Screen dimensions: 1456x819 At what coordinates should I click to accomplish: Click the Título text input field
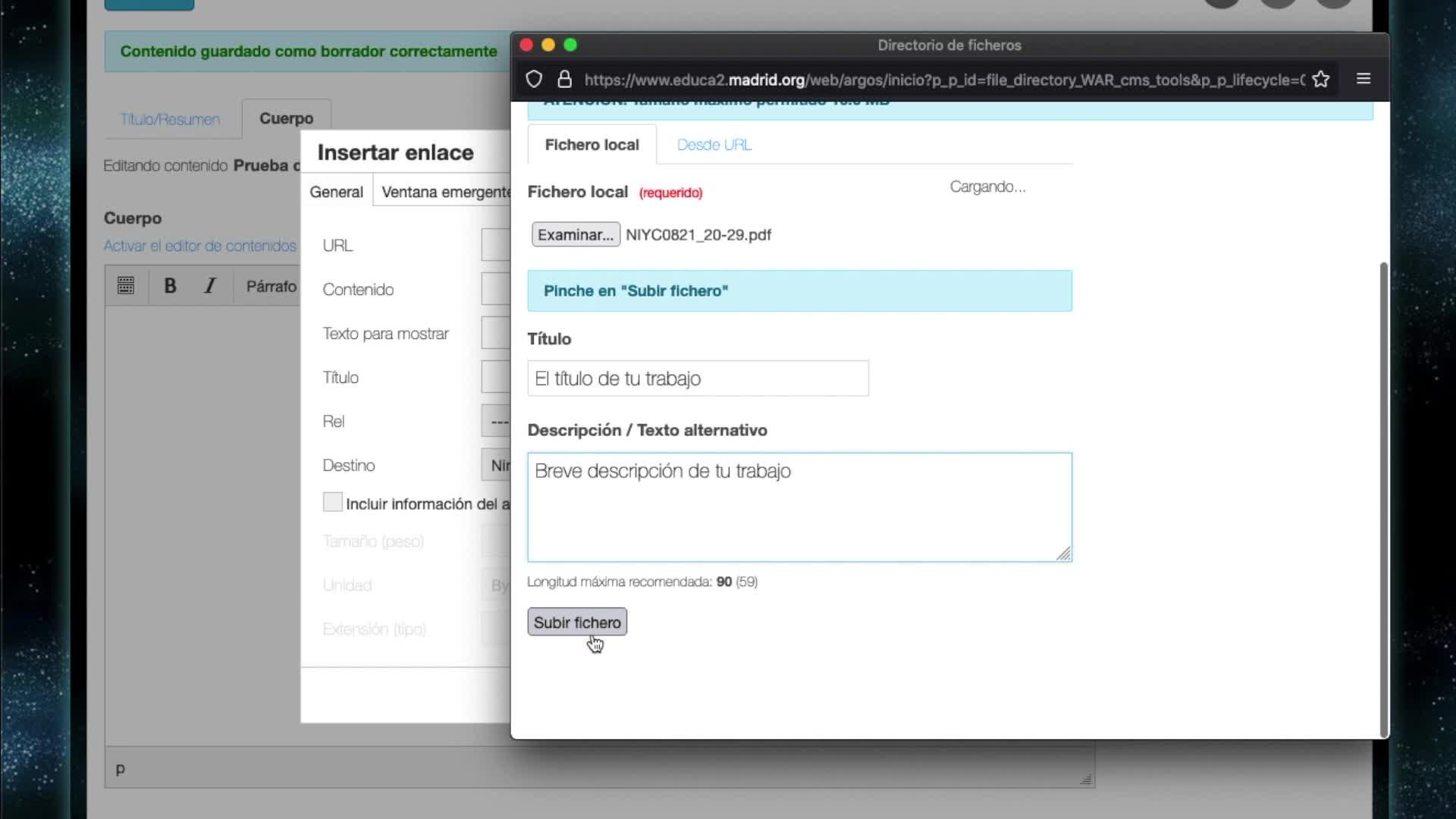click(x=698, y=378)
